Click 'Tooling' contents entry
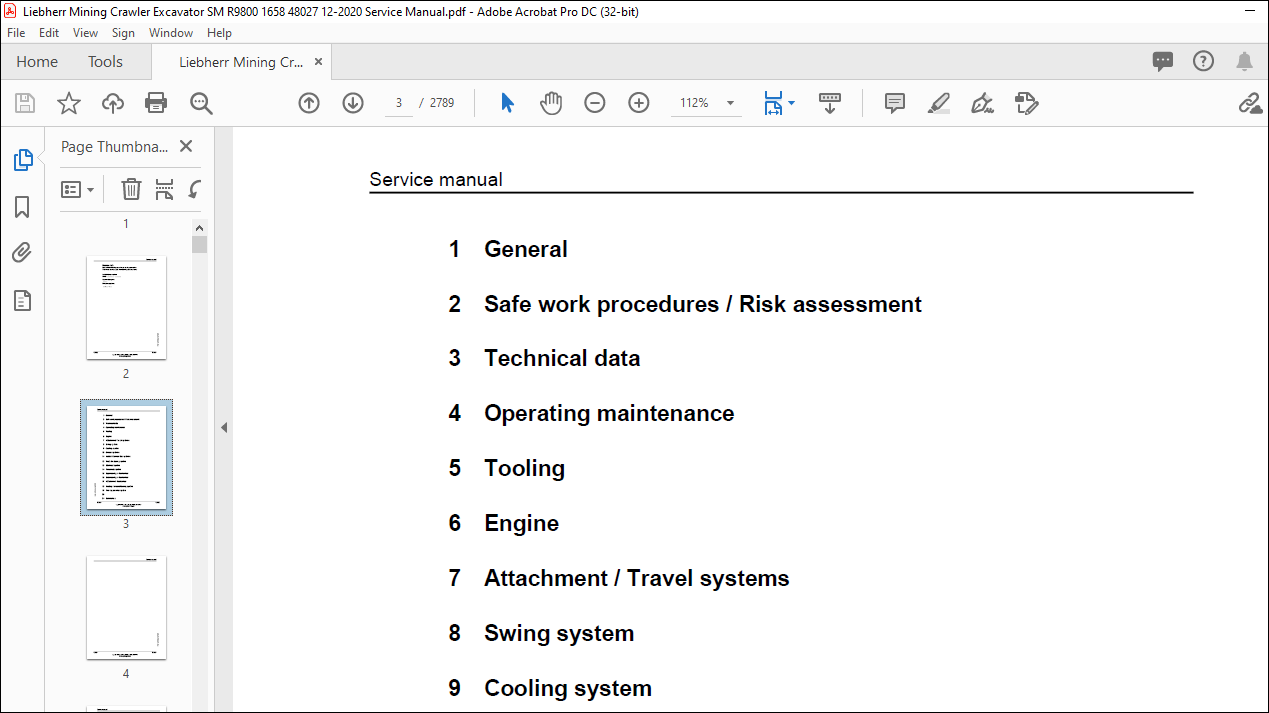1269x713 pixels. coord(525,468)
